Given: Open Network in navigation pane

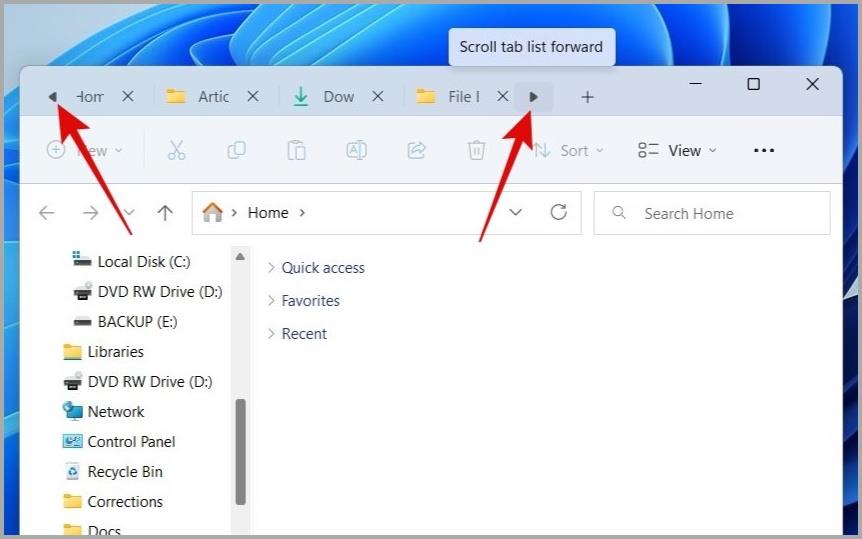Looking at the screenshot, I should [115, 412].
